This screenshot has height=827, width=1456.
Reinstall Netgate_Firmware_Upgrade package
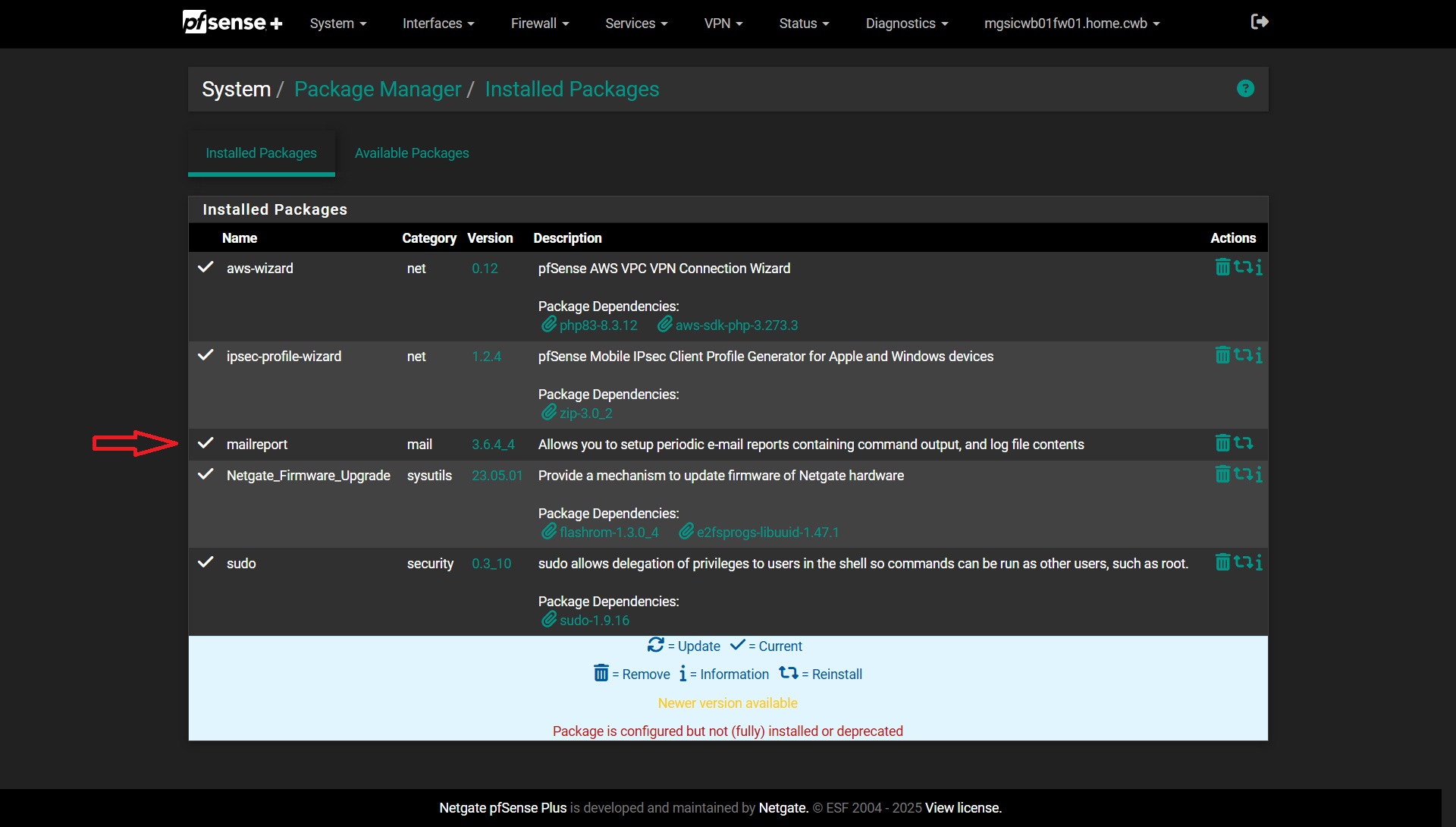click(x=1243, y=474)
